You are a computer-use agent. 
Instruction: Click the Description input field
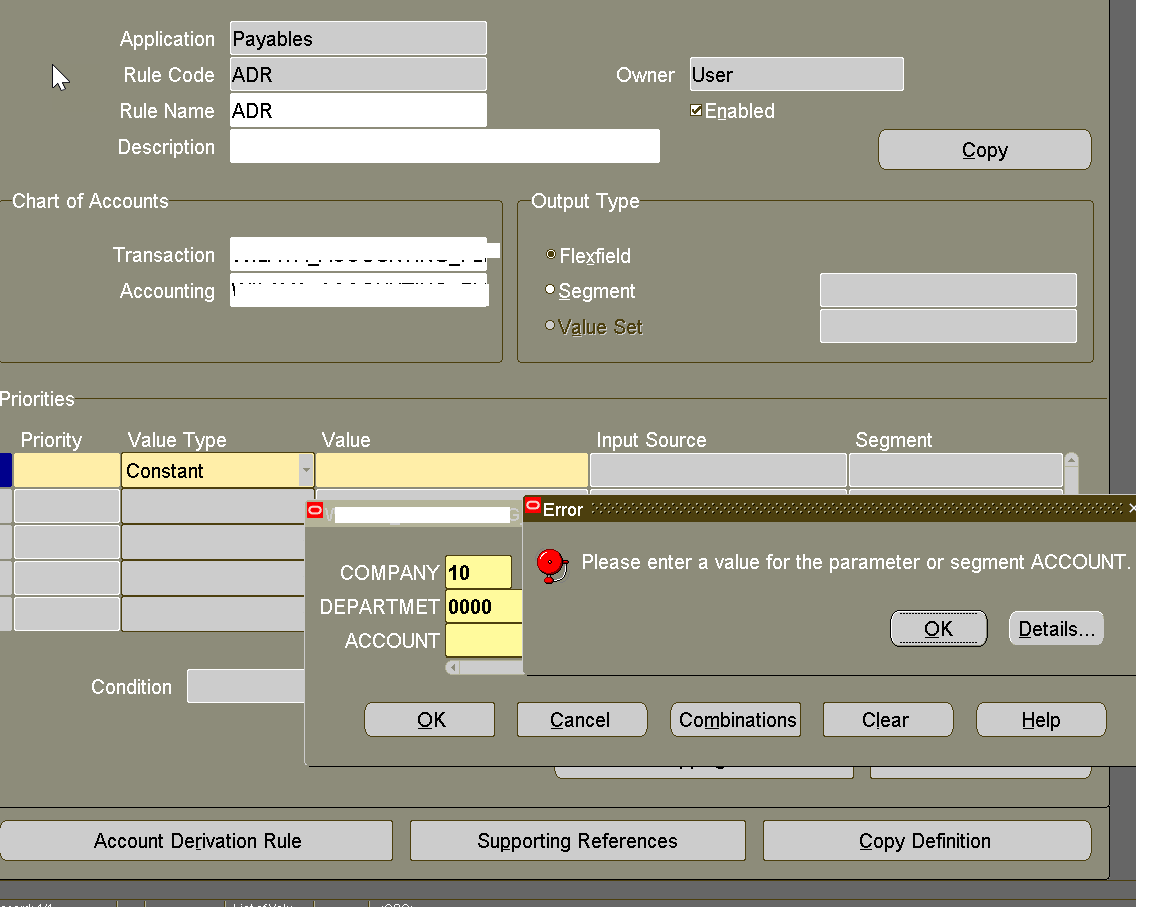444,146
